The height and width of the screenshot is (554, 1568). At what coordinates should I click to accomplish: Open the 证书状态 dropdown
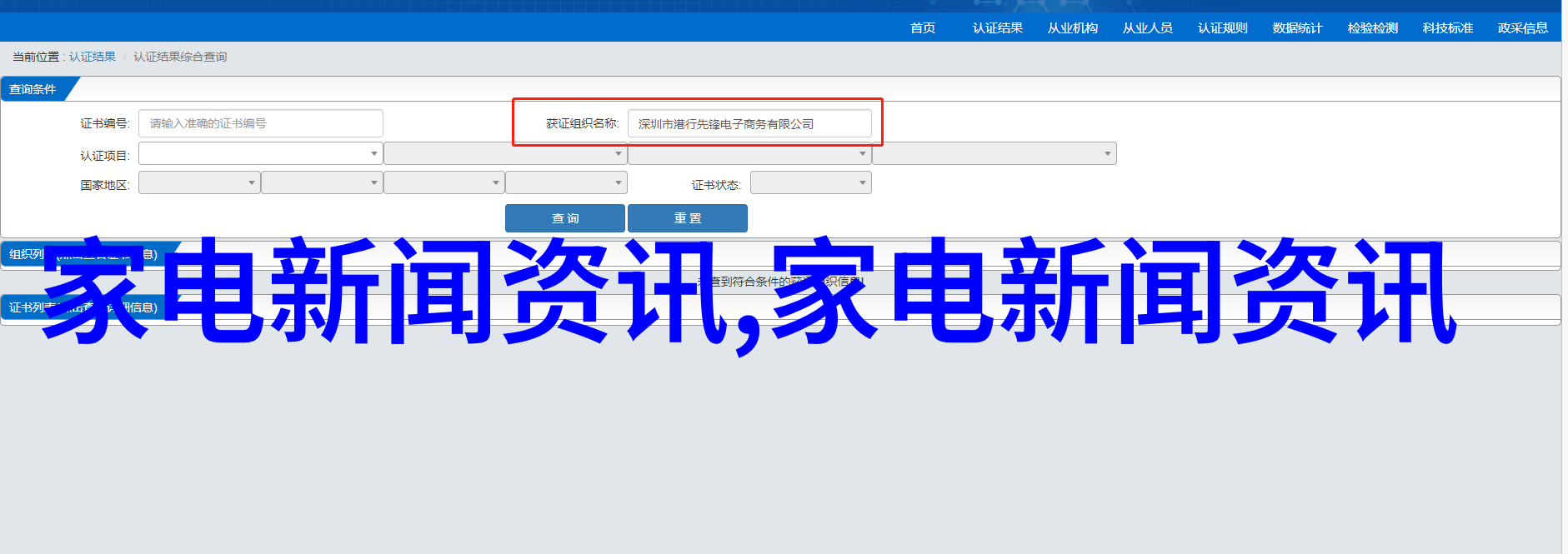pos(810,183)
